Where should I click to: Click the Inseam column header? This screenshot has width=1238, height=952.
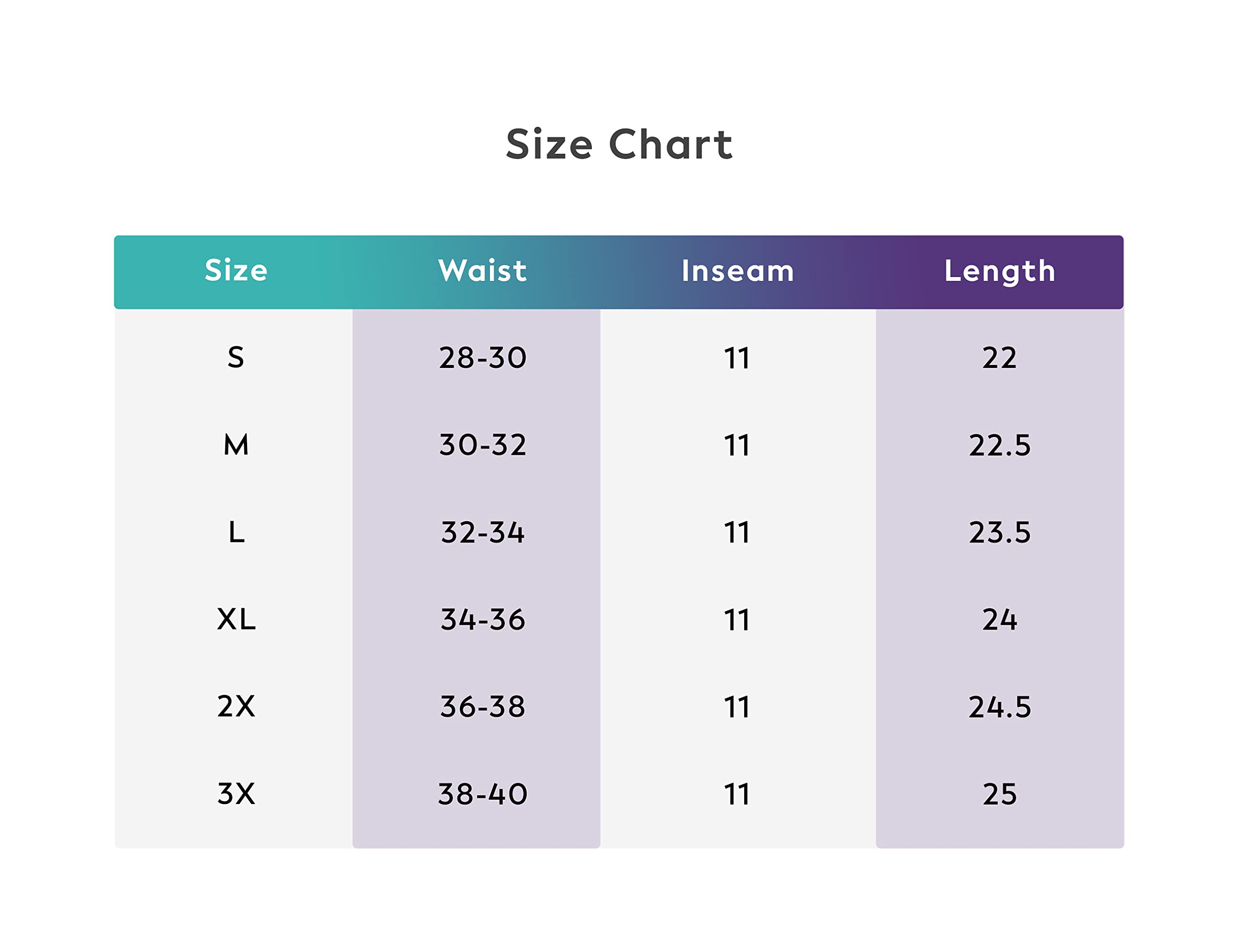(737, 270)
